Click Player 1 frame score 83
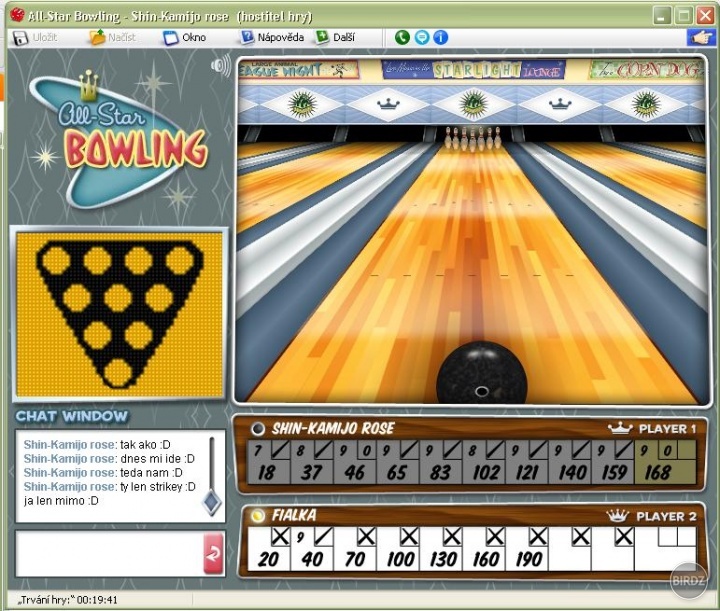720x611 pixels. [x=440, y=472]
